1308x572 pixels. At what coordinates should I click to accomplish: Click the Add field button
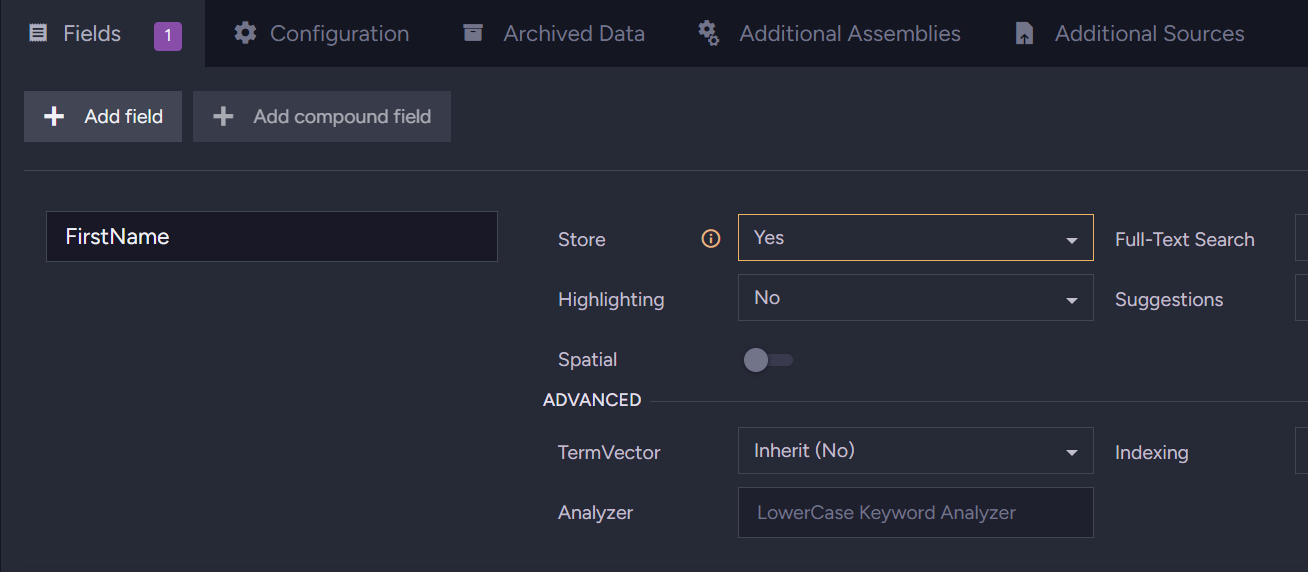pos(103,117)
